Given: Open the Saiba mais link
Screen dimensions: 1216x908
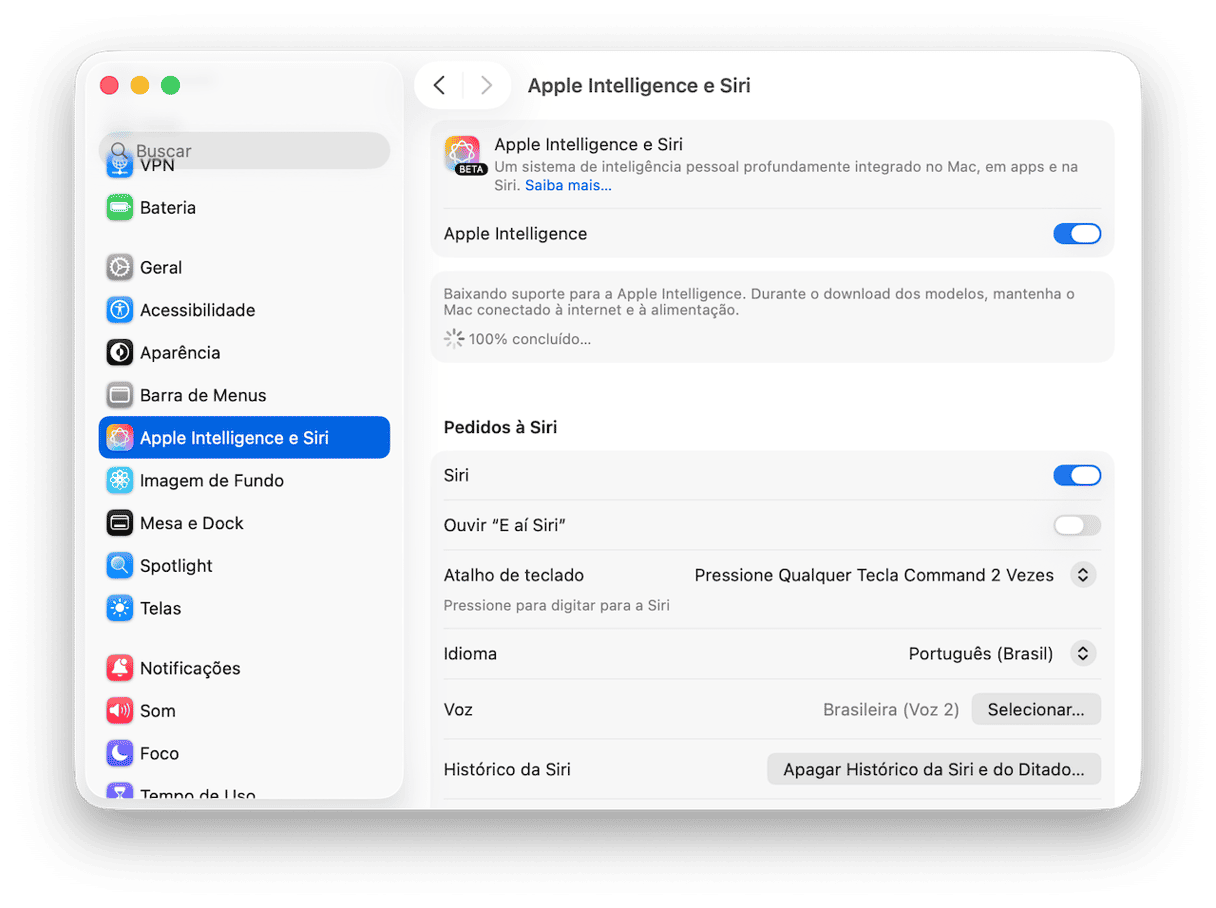Looking at the screenshot, I should pyautogui.click(x=568, y=185).
